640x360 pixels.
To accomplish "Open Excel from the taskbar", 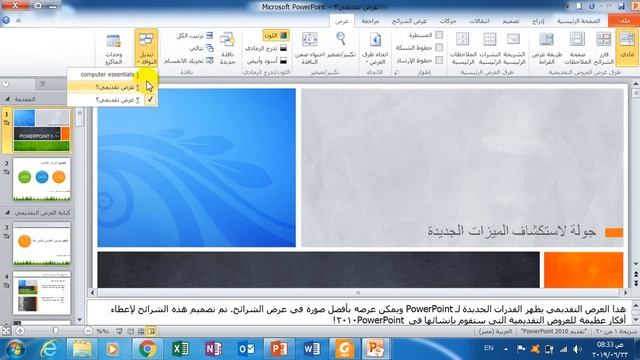I will (x=180, y=349).
